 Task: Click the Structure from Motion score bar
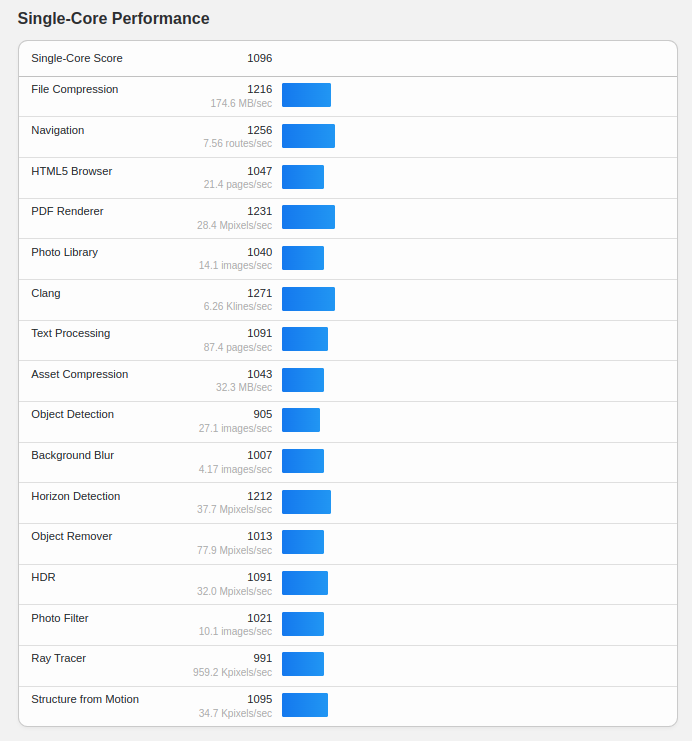[x=305, y=705]
